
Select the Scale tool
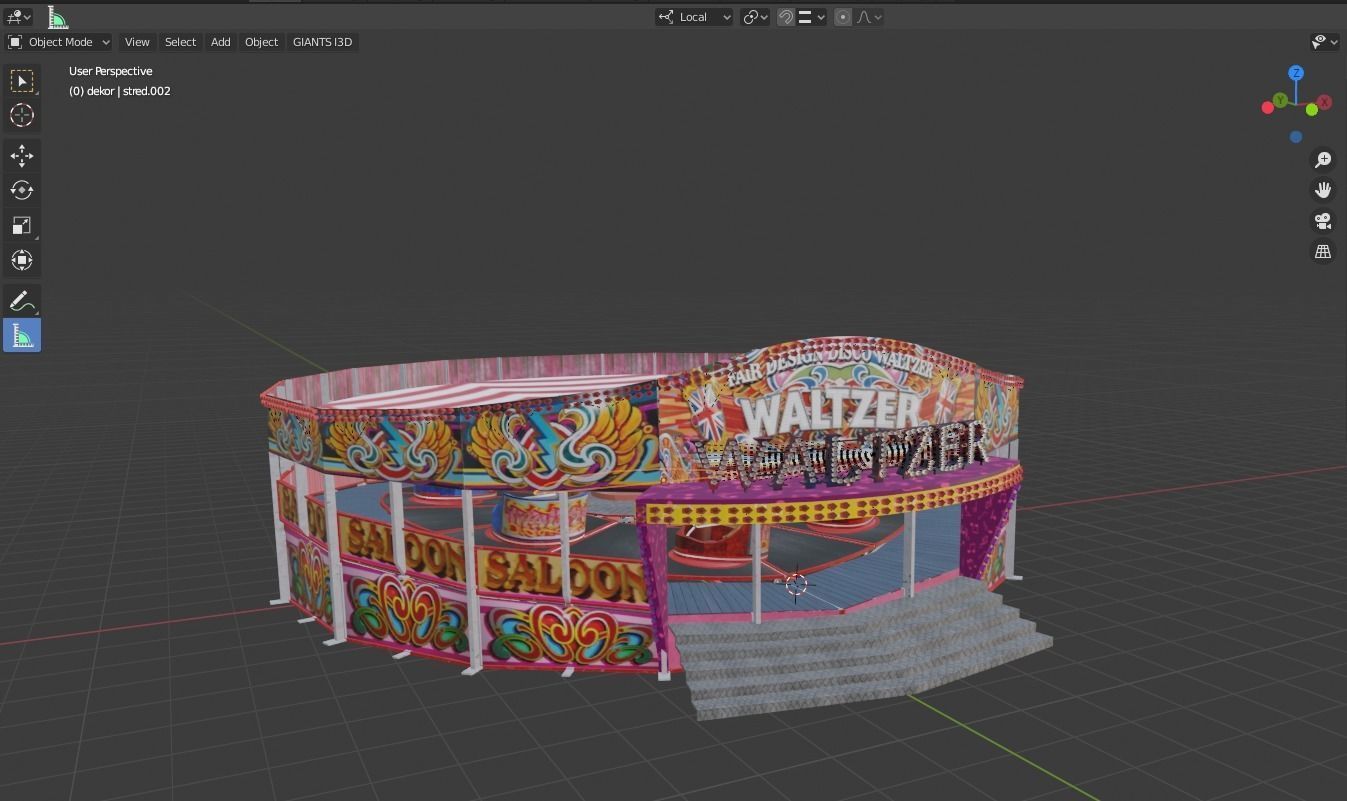pos(22,225)
